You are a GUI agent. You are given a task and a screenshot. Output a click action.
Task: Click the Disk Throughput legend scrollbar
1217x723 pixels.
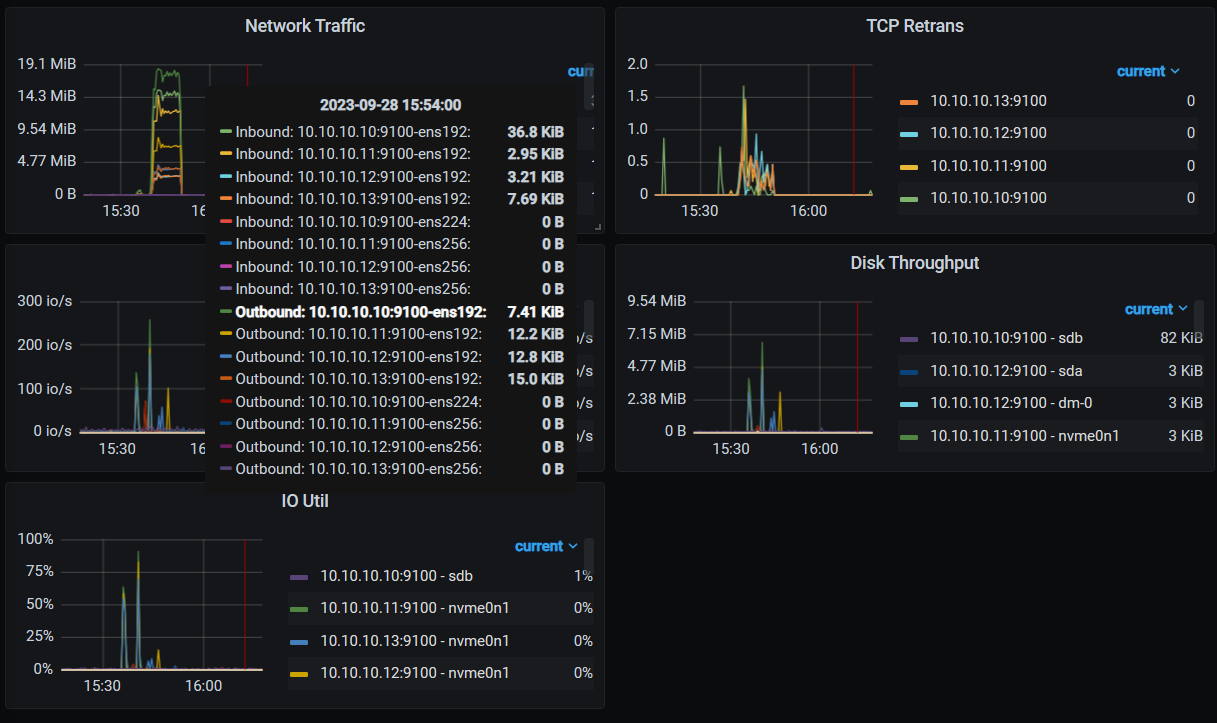pos(1199,318)
